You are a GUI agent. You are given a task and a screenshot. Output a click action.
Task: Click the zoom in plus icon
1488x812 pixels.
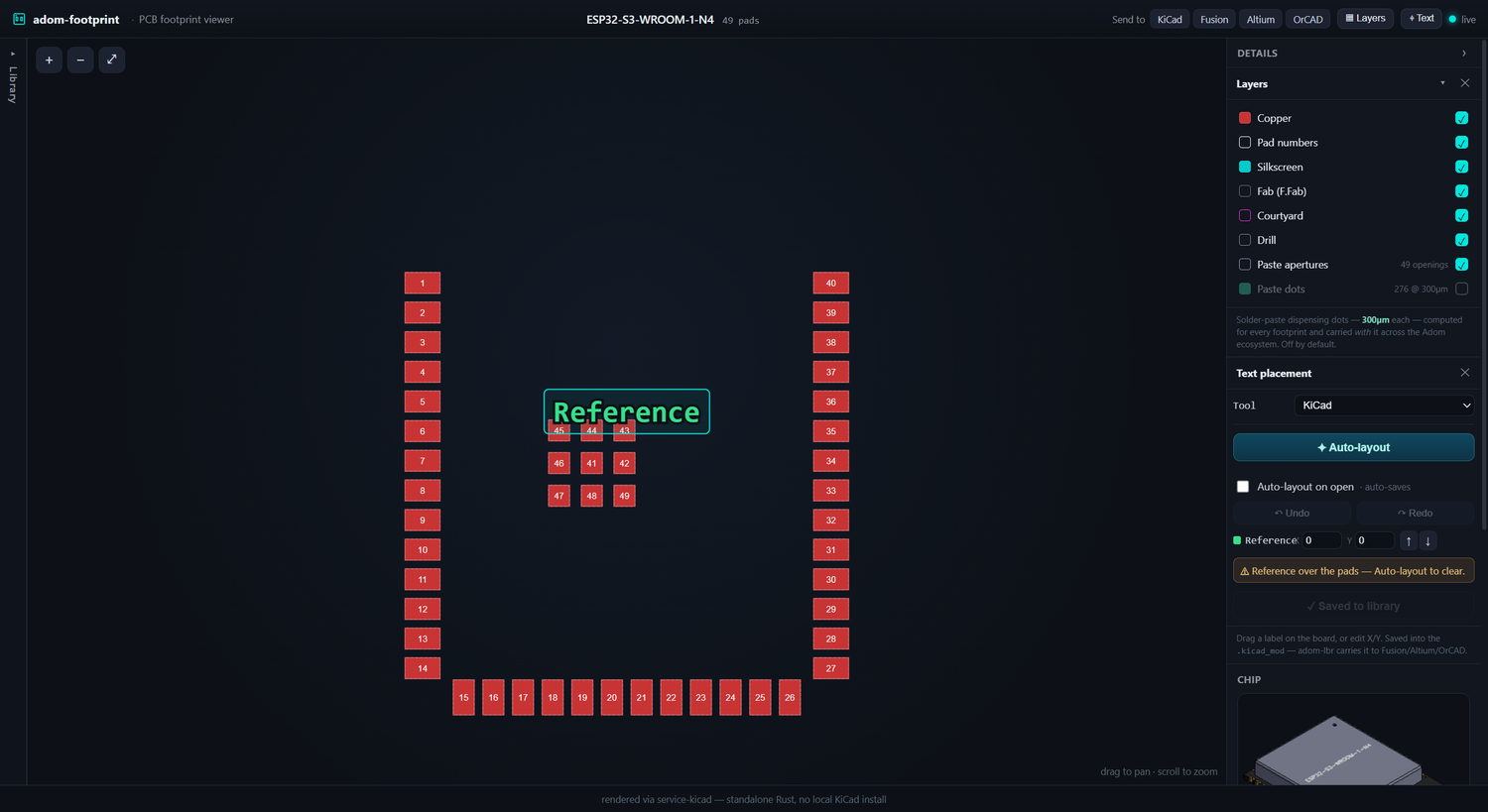click(x=49, y=59)
